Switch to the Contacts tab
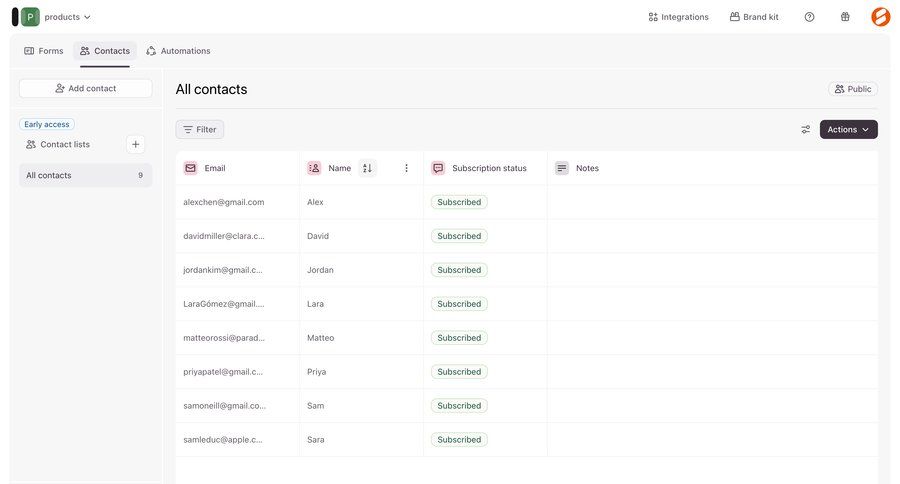Viewport: 900px width, 484px height. (x=104, y=51)
